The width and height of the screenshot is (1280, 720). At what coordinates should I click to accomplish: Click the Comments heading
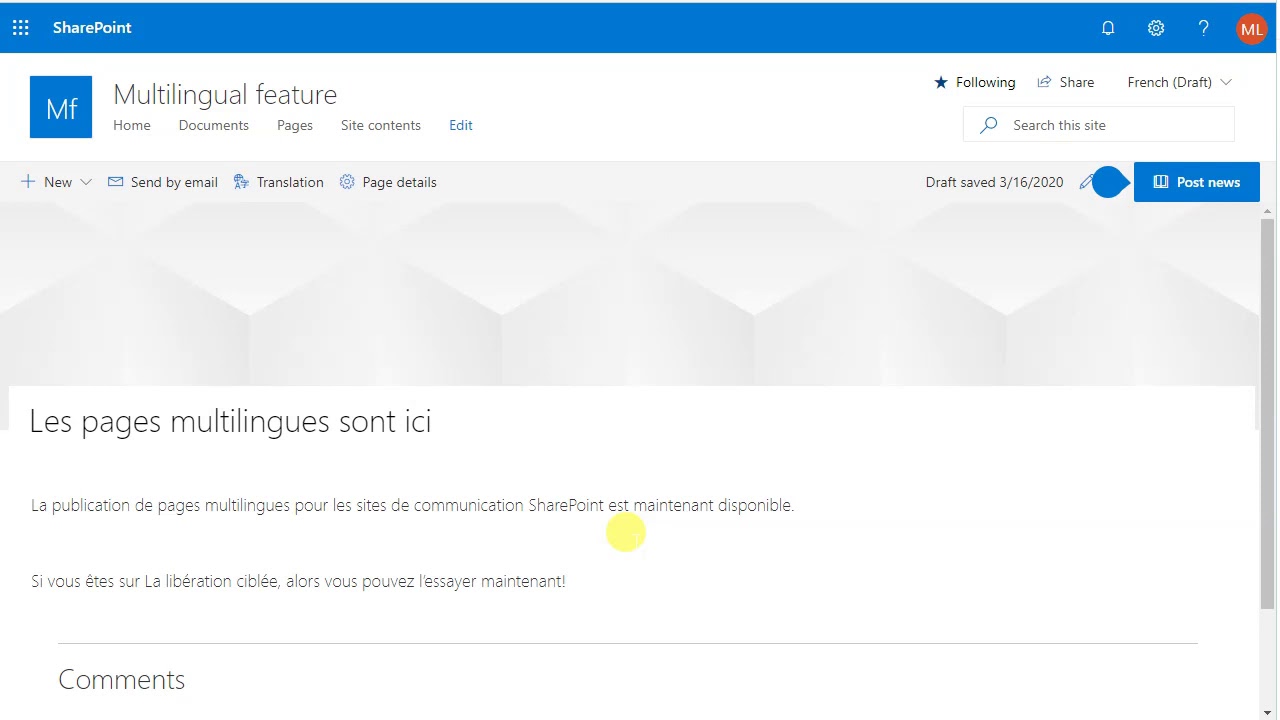point(122,679)
